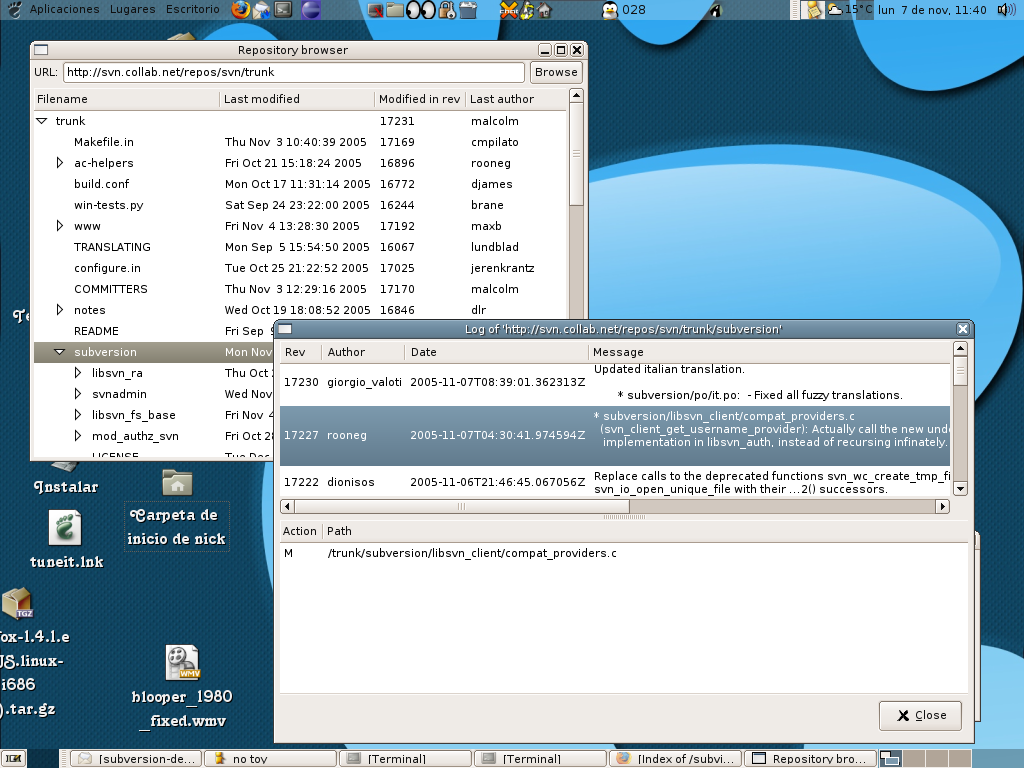
Task: Open the Aplicaciones menu
Action: point(65,9)
